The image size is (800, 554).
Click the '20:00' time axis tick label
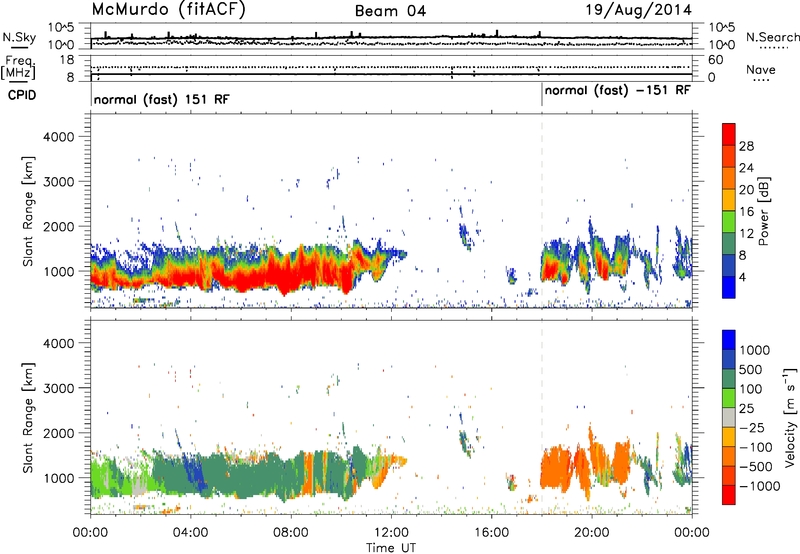click(592, 533)
